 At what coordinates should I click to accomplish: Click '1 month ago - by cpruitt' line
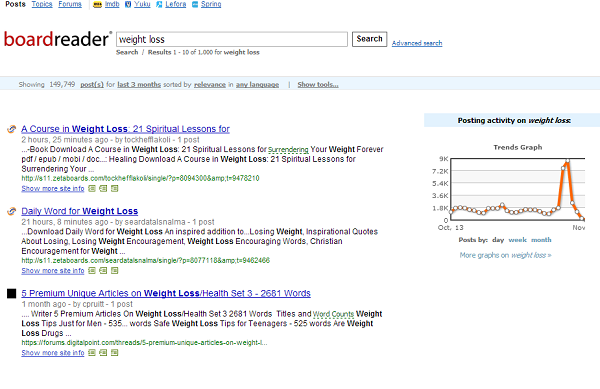(x=77, y=304)
